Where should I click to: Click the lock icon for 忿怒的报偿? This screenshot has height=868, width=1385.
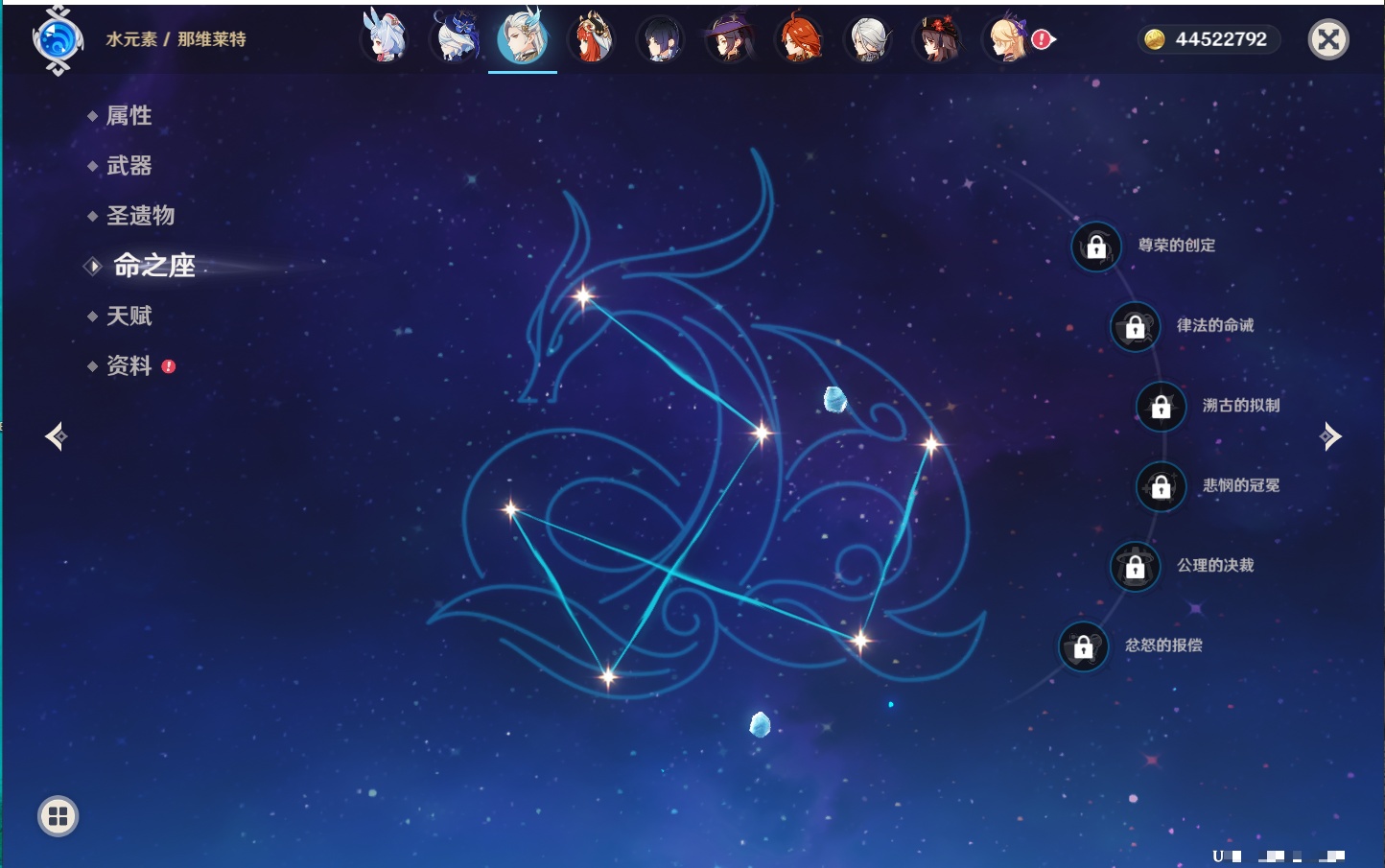pyautogui.click(x=1084, y=646)
